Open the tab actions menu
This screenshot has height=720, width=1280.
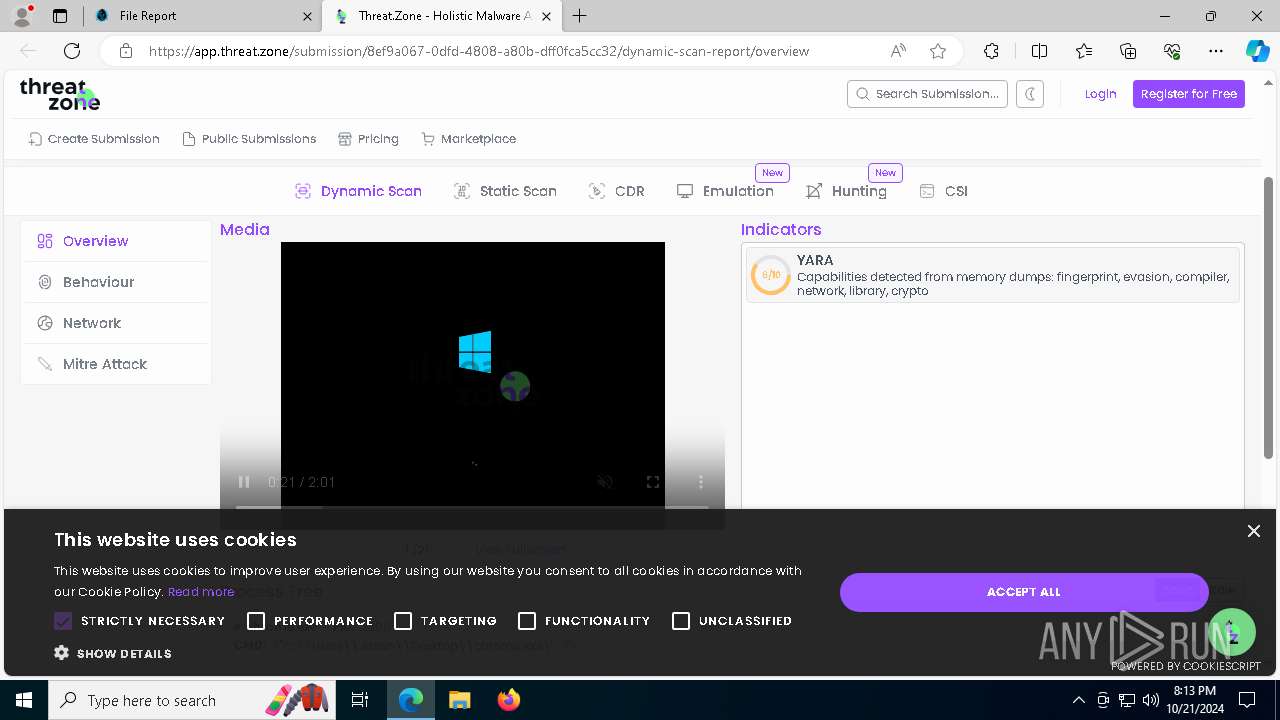coord(60,16)
